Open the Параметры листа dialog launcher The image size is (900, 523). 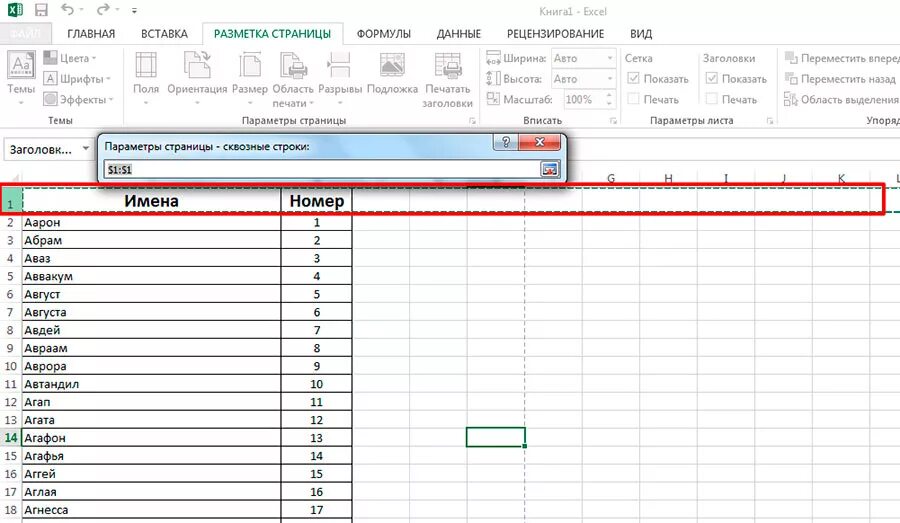coord(770,121)
